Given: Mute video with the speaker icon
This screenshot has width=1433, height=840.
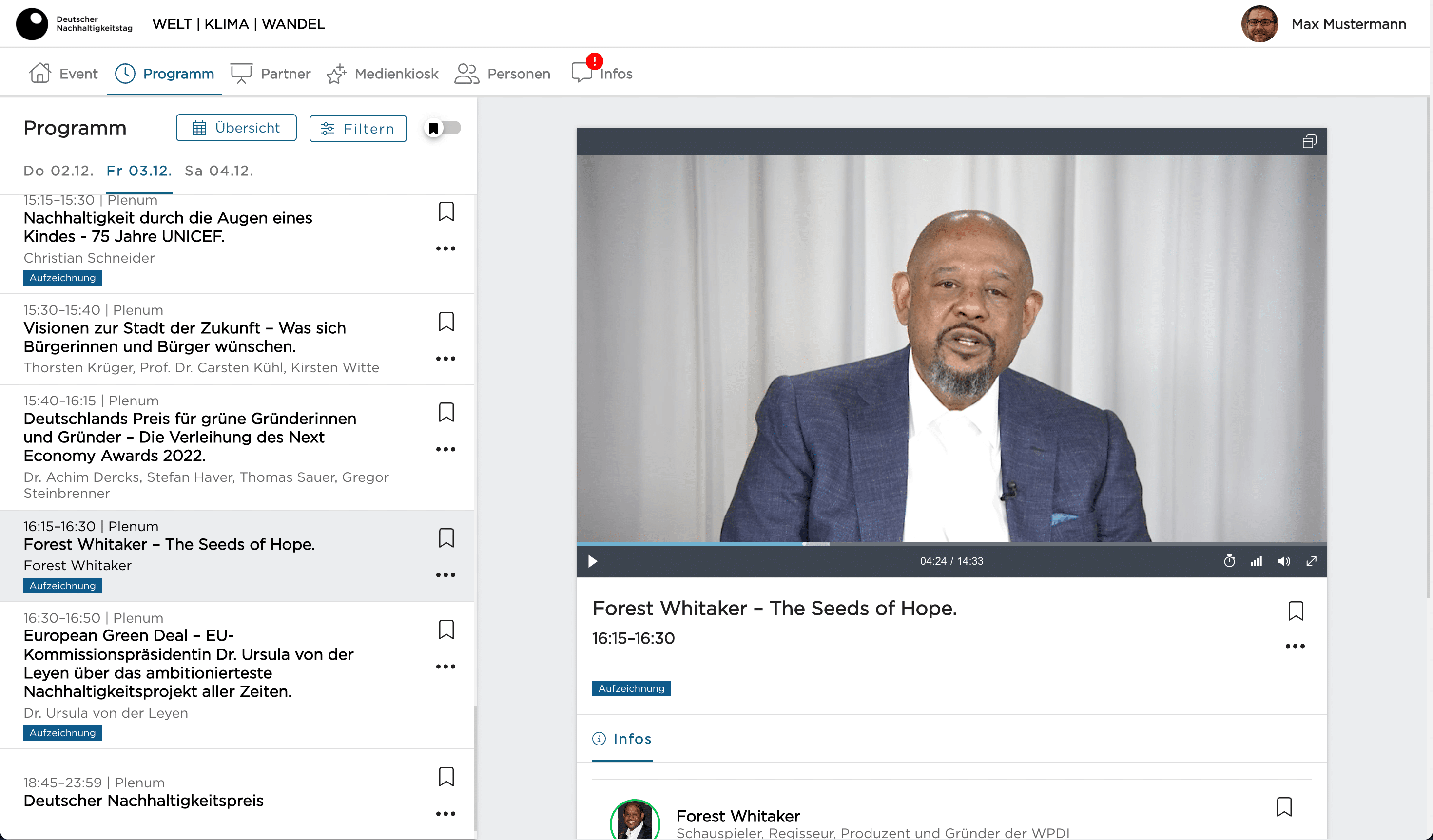Looking at the screenshot, I should (x=1283, y=561).
